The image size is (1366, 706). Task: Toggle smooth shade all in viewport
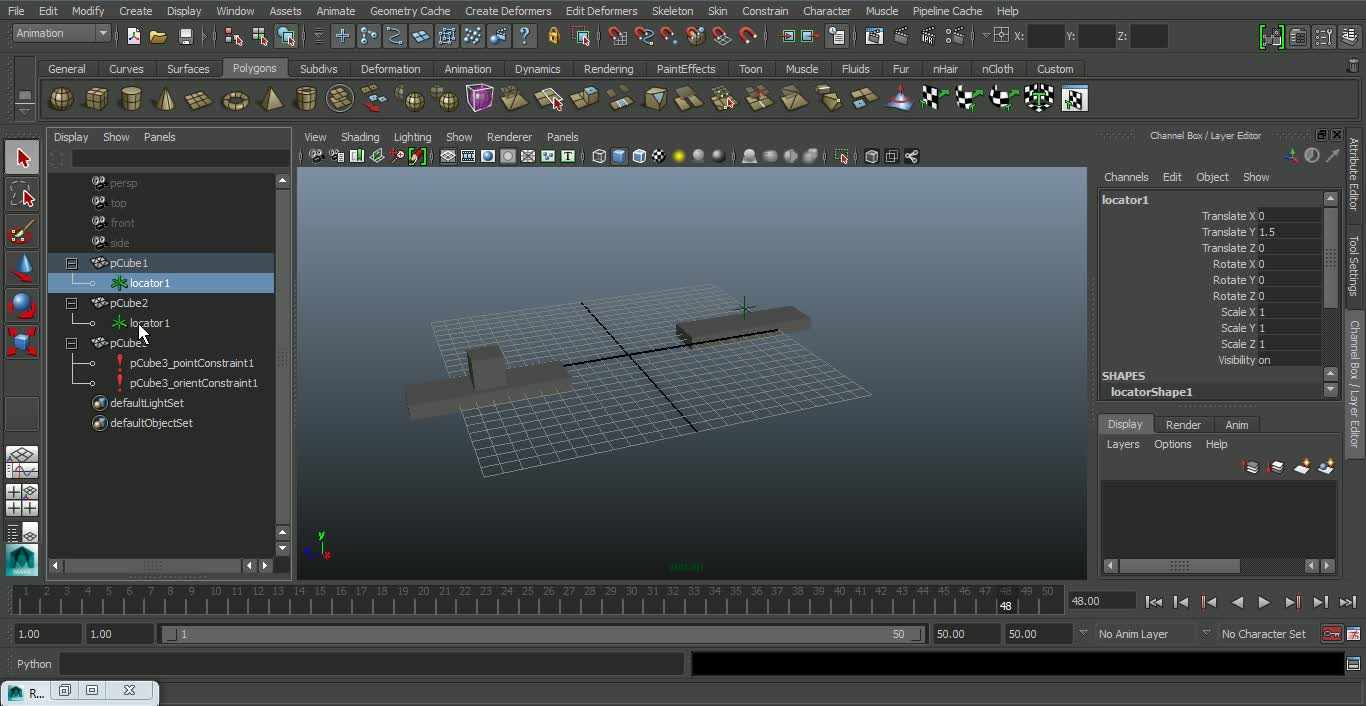point(619,156)
